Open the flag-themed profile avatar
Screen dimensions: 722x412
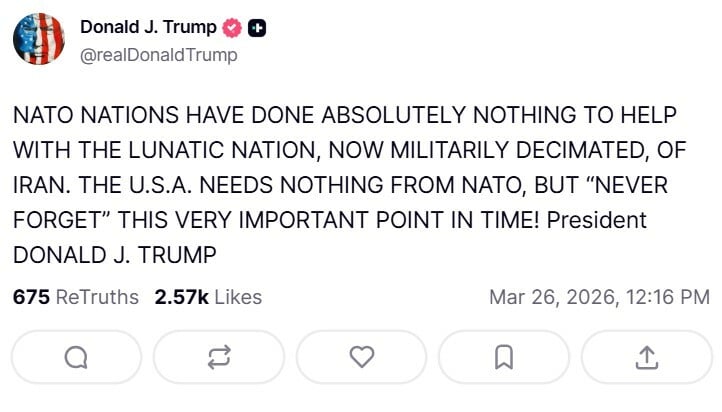coord(39,40)
